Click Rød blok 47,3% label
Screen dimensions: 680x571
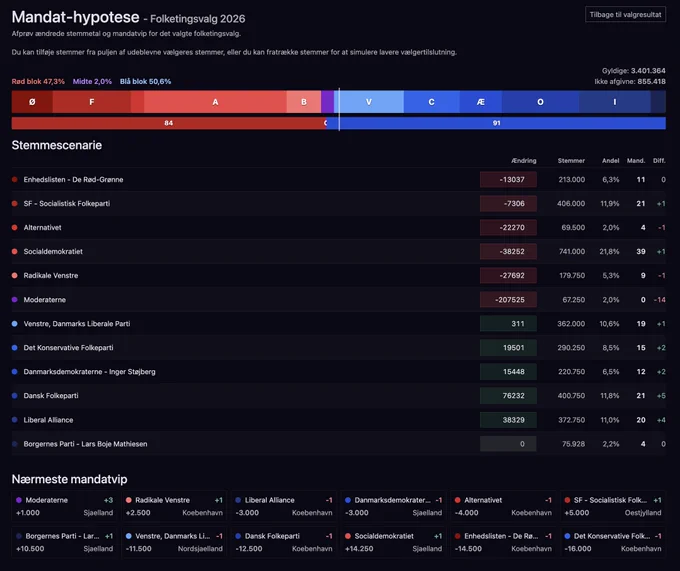(x=38, y=82)
